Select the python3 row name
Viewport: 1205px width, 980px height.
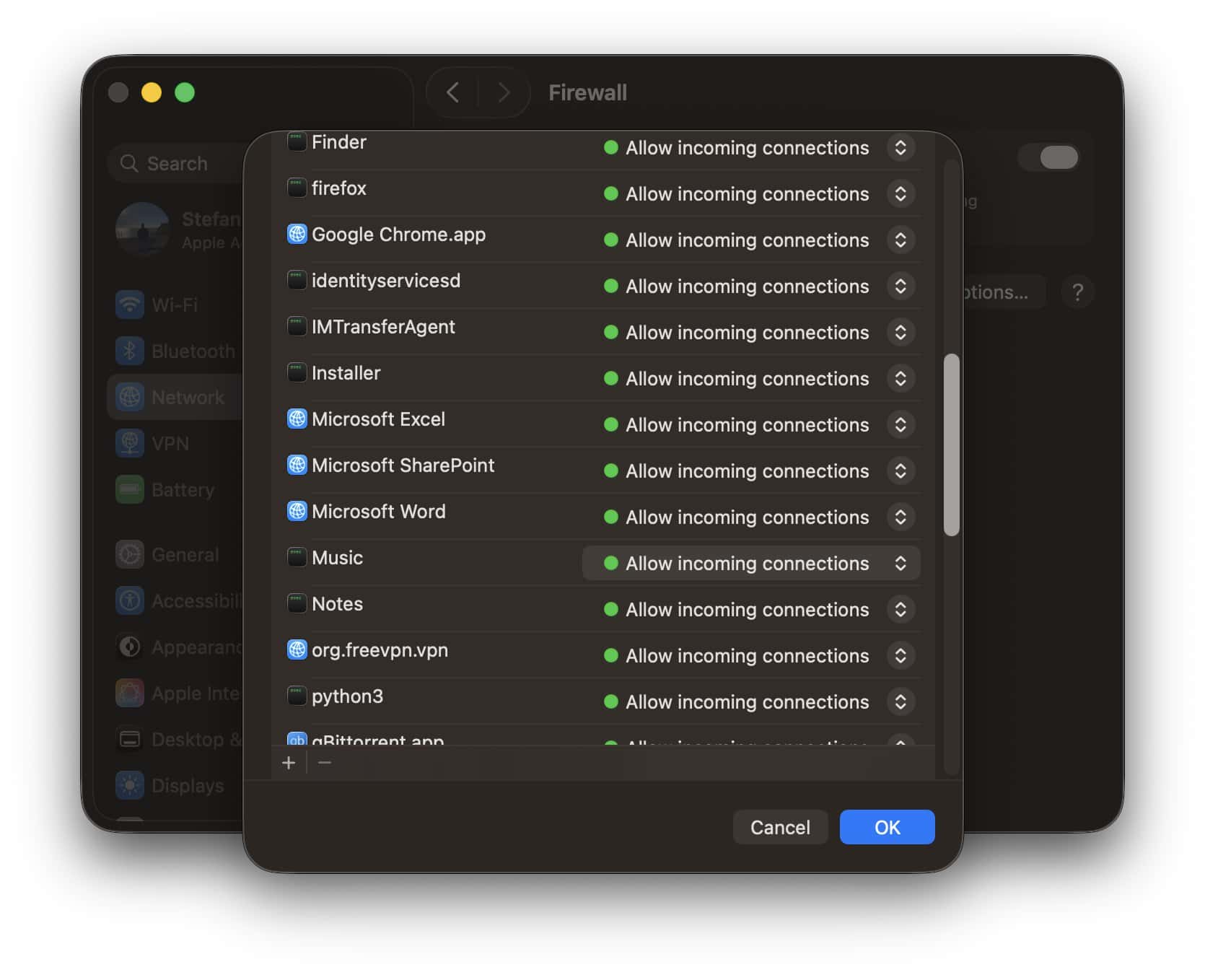[x=347, y=696]
